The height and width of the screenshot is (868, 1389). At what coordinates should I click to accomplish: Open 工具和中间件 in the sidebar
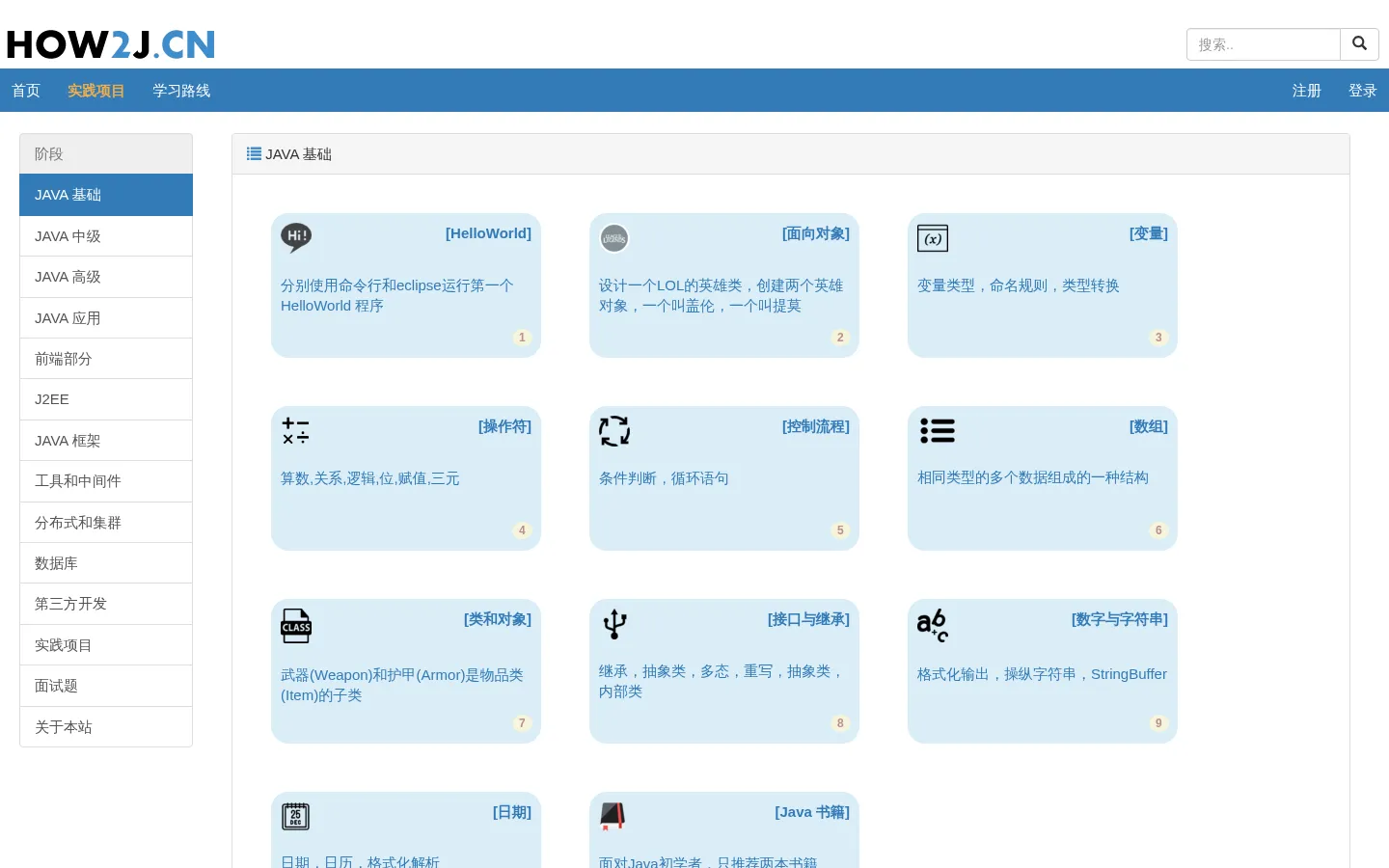106,481
